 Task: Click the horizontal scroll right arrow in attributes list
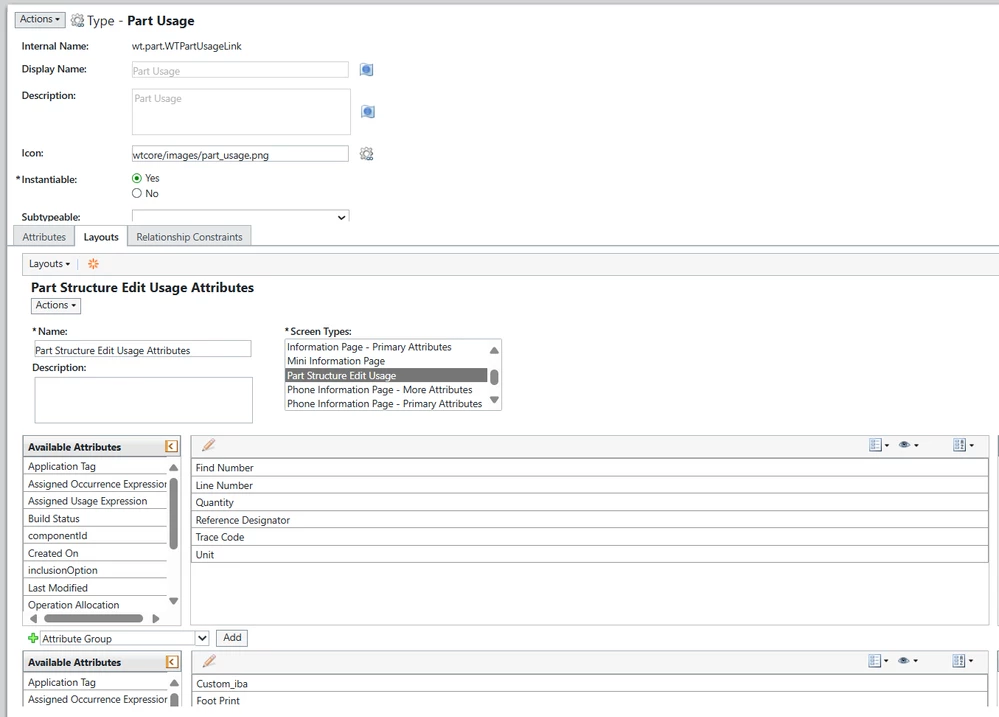tap(155, 618)
